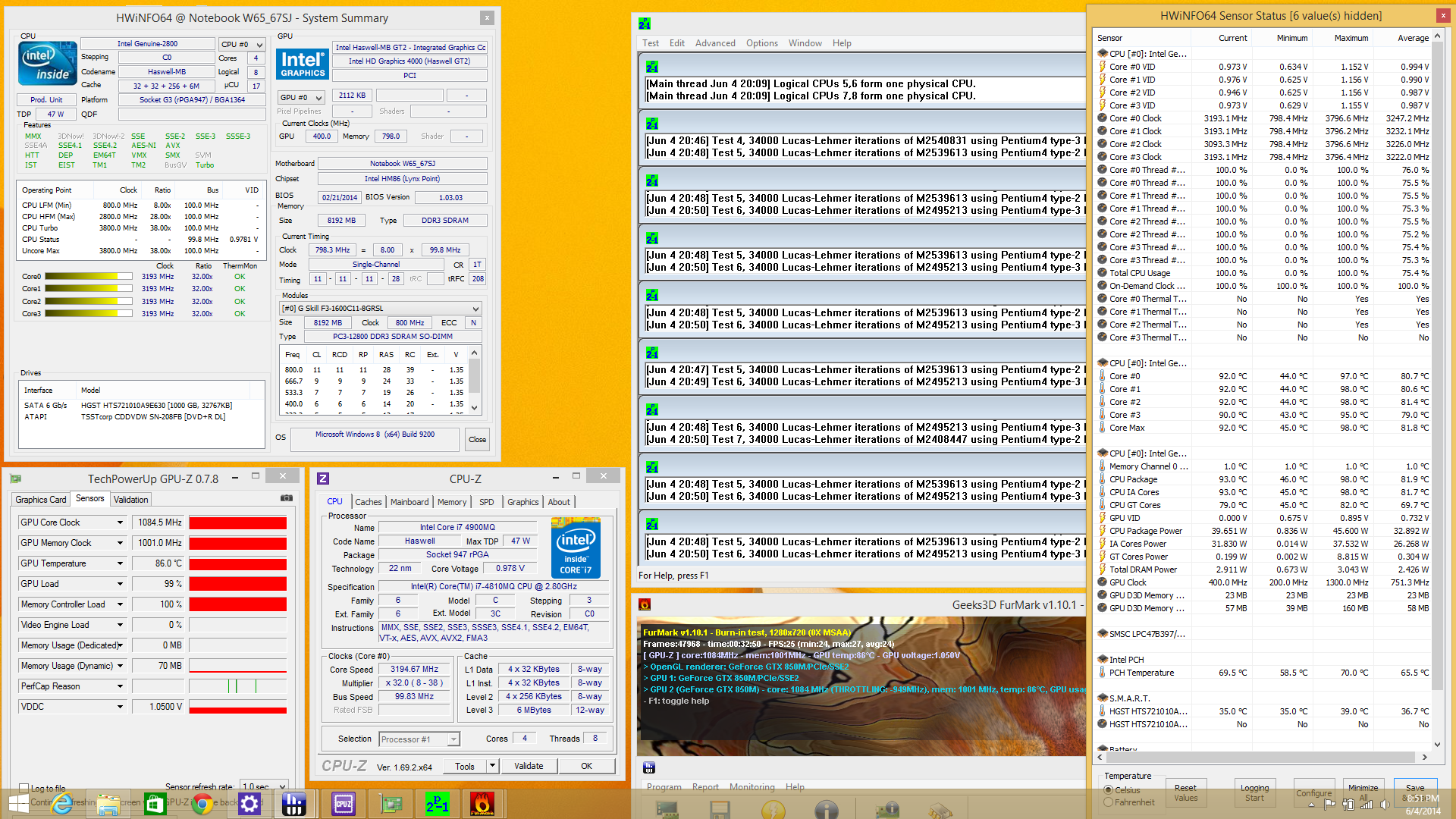Click the Core0 clock usage bar
The height and width of the screenshot is (819, 1456).
coord(89,277)
